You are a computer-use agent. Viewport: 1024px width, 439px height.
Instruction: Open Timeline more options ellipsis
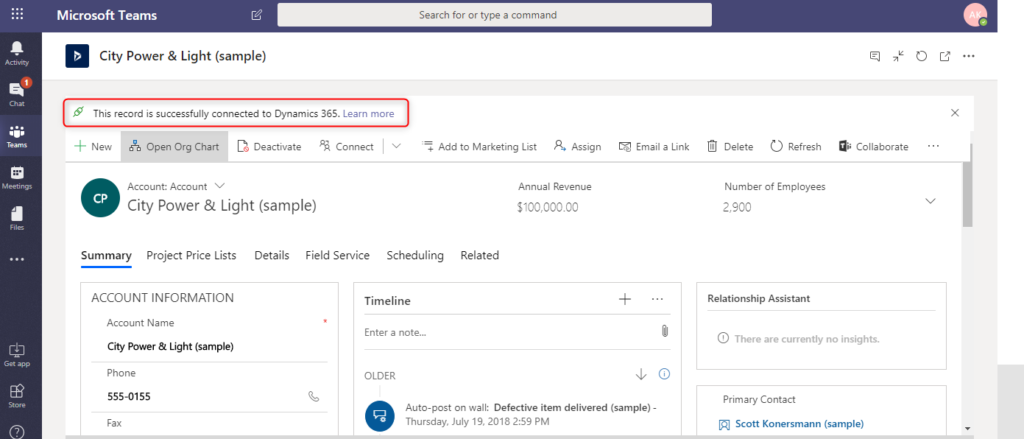pyautogui.click(x=658, y=299)
